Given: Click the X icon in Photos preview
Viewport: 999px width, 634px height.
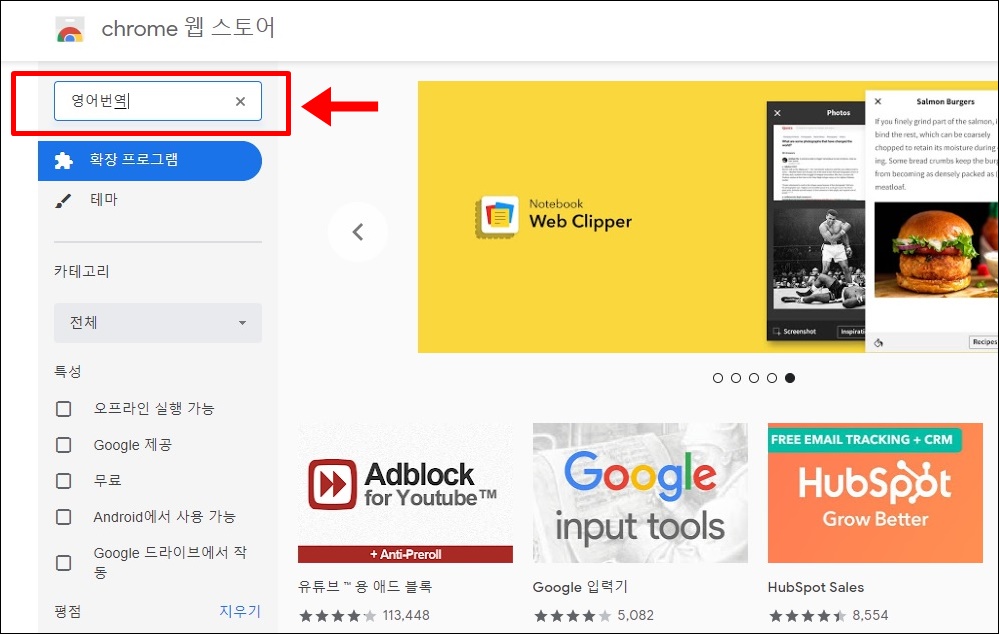Looking at the screenshot, I should click(777, 113).
